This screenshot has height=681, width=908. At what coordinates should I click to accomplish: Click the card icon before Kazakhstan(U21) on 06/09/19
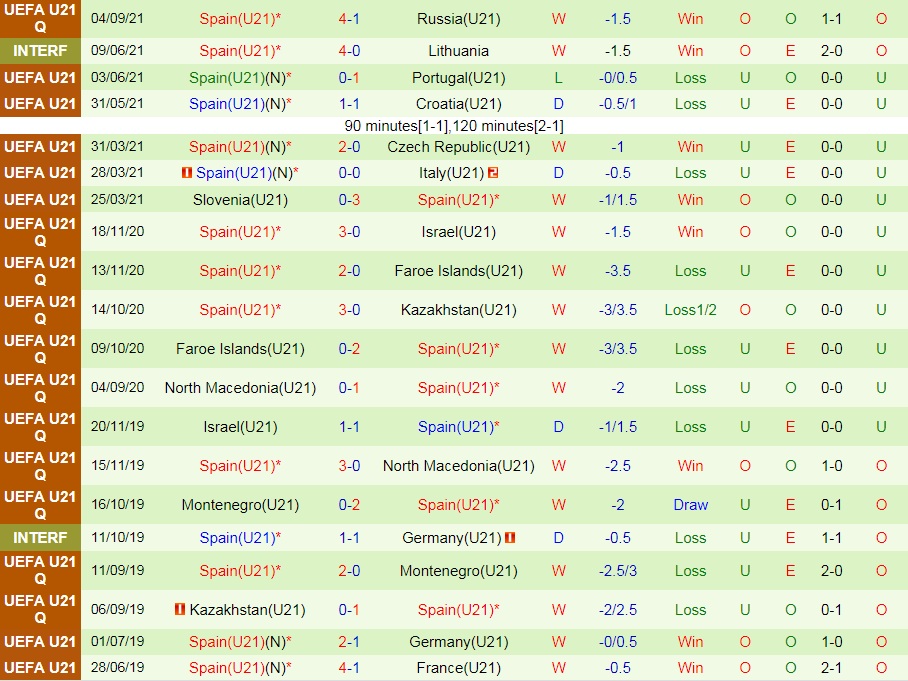tap(180, 609)
